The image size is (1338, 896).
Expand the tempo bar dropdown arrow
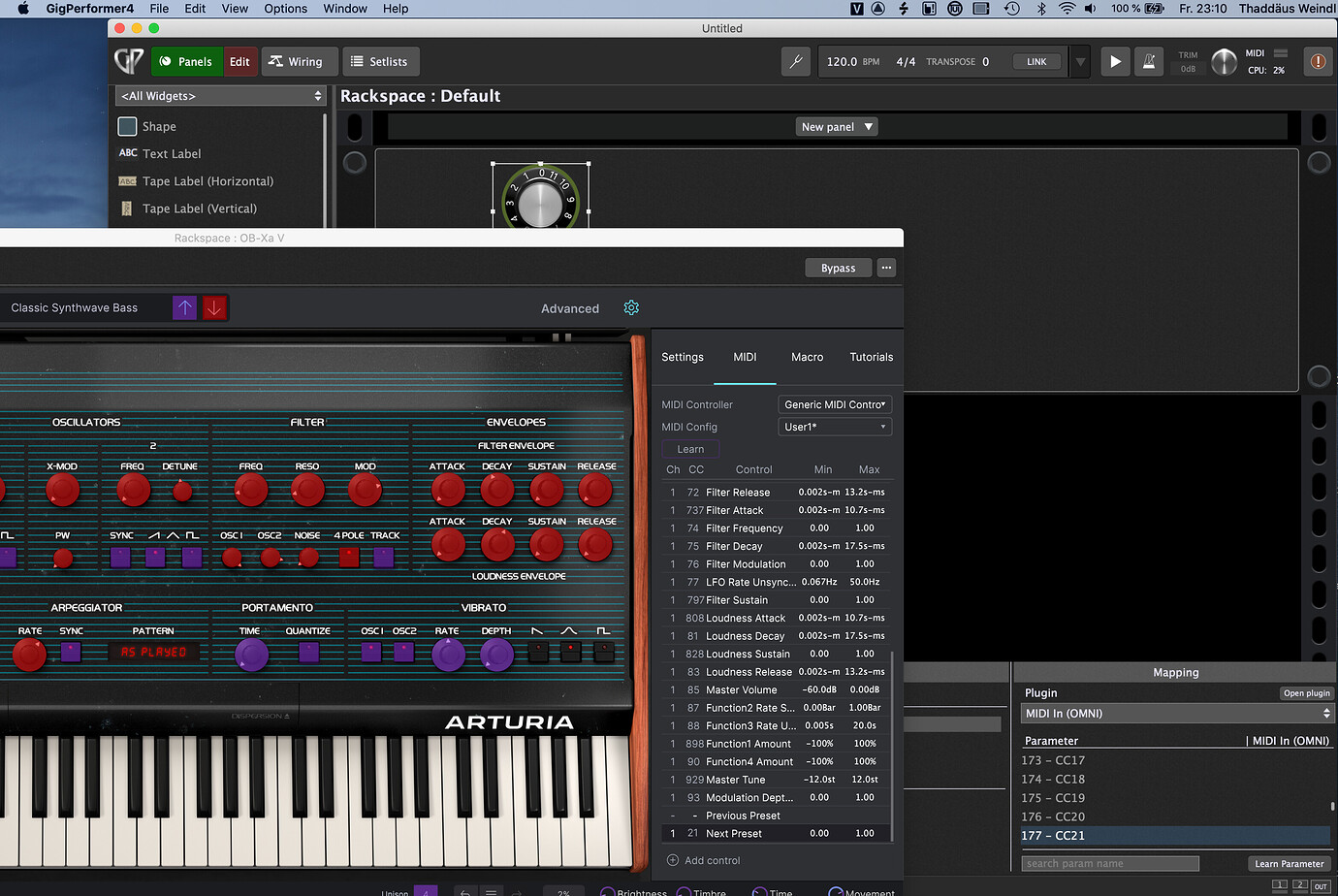coord(1080,61)
